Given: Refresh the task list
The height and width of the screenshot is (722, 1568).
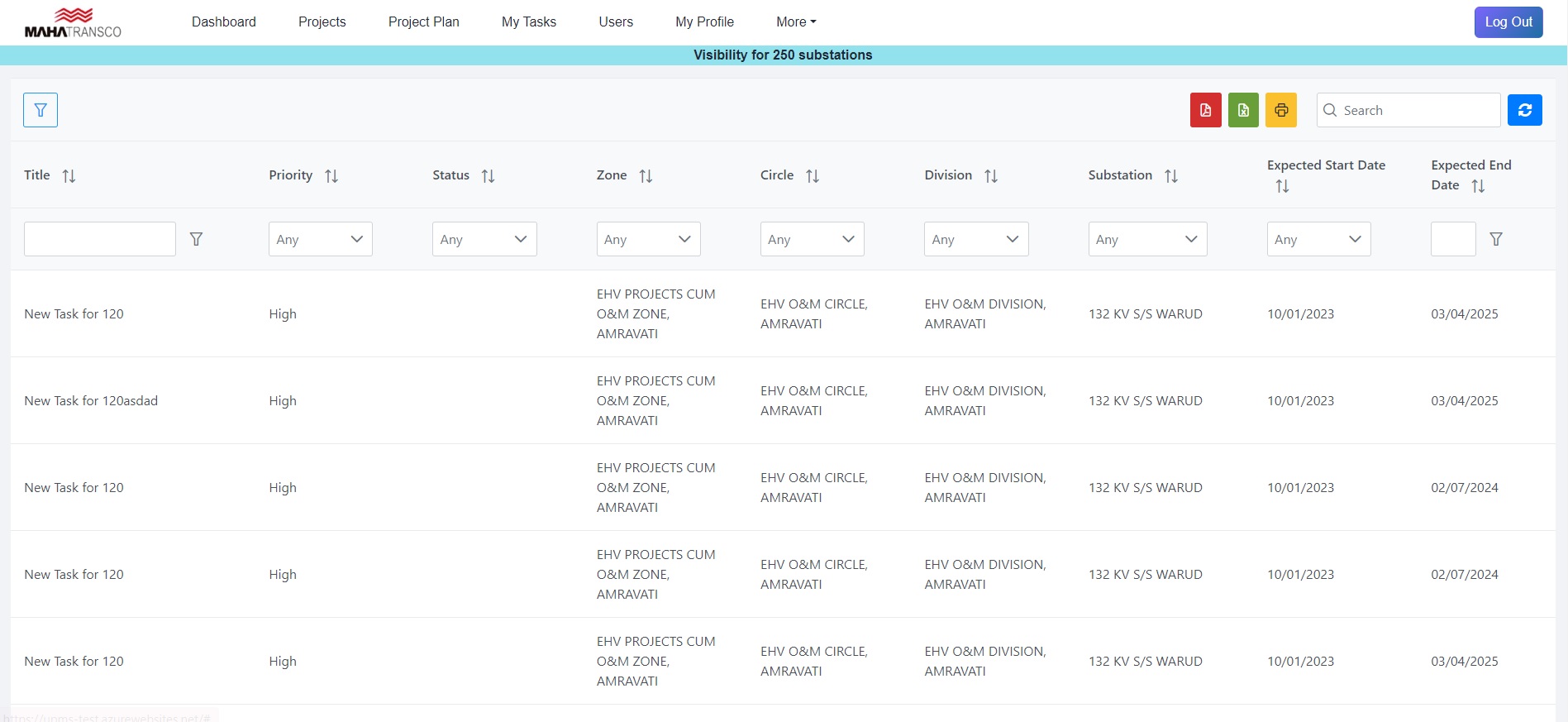Looking at the screenshot, I should pos(1525,110).
